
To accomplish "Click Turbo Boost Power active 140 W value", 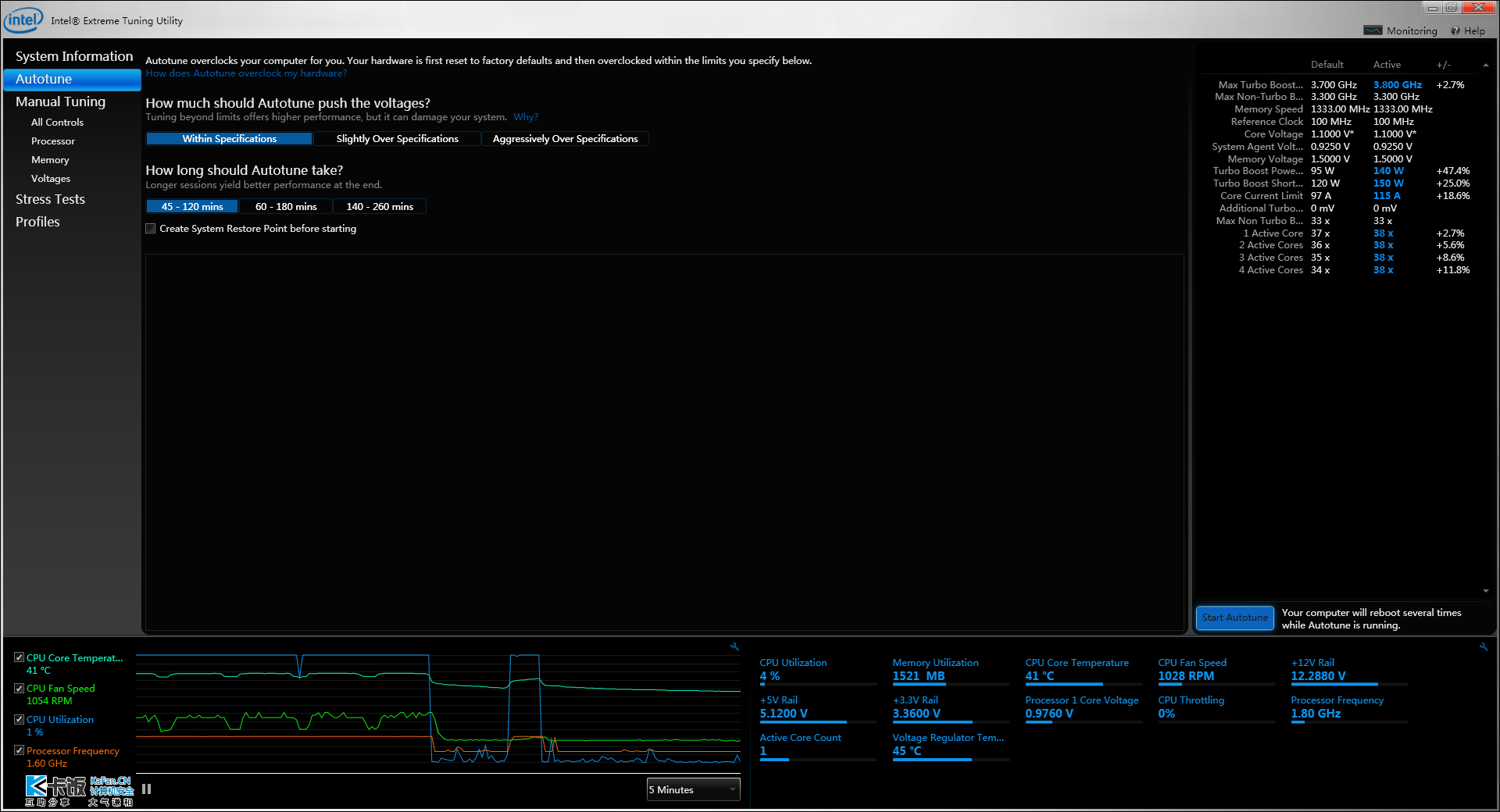I will click(x=1388, y=171).
